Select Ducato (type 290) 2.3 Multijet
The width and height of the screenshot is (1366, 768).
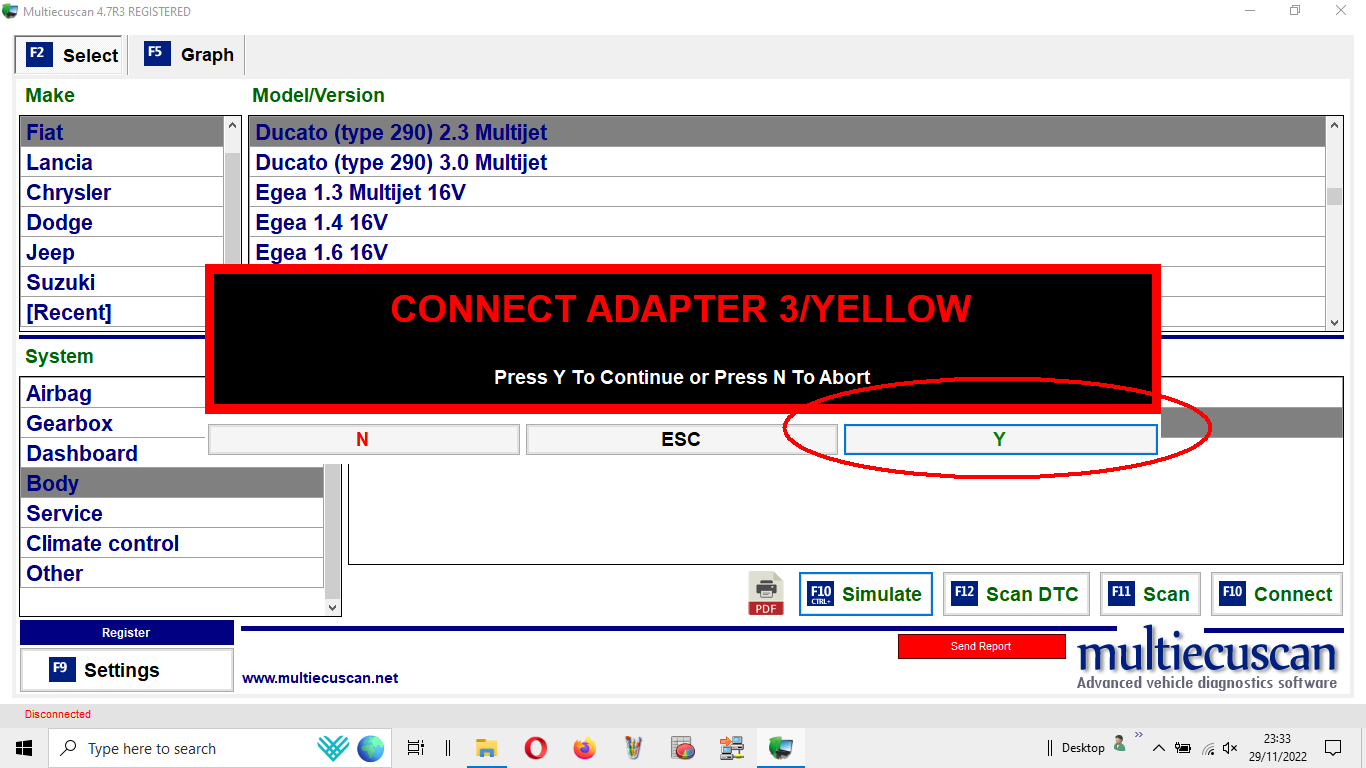(x=788, y=132)
